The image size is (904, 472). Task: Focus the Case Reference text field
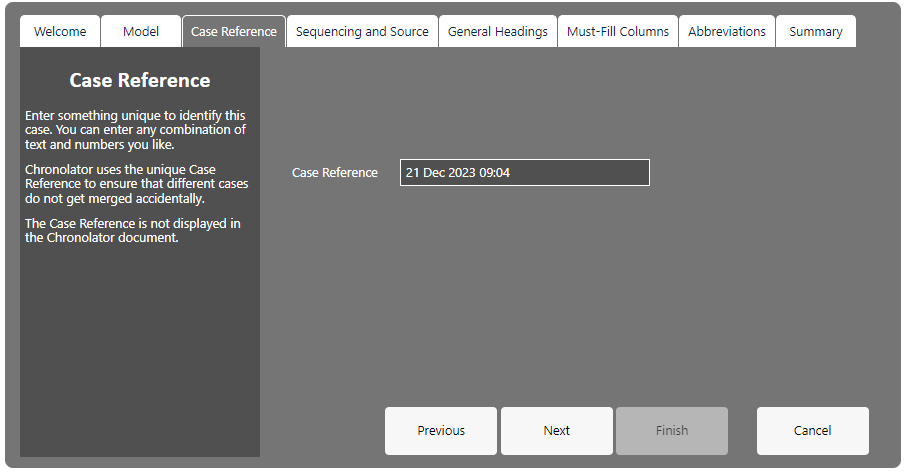click(x=525, y=172)
